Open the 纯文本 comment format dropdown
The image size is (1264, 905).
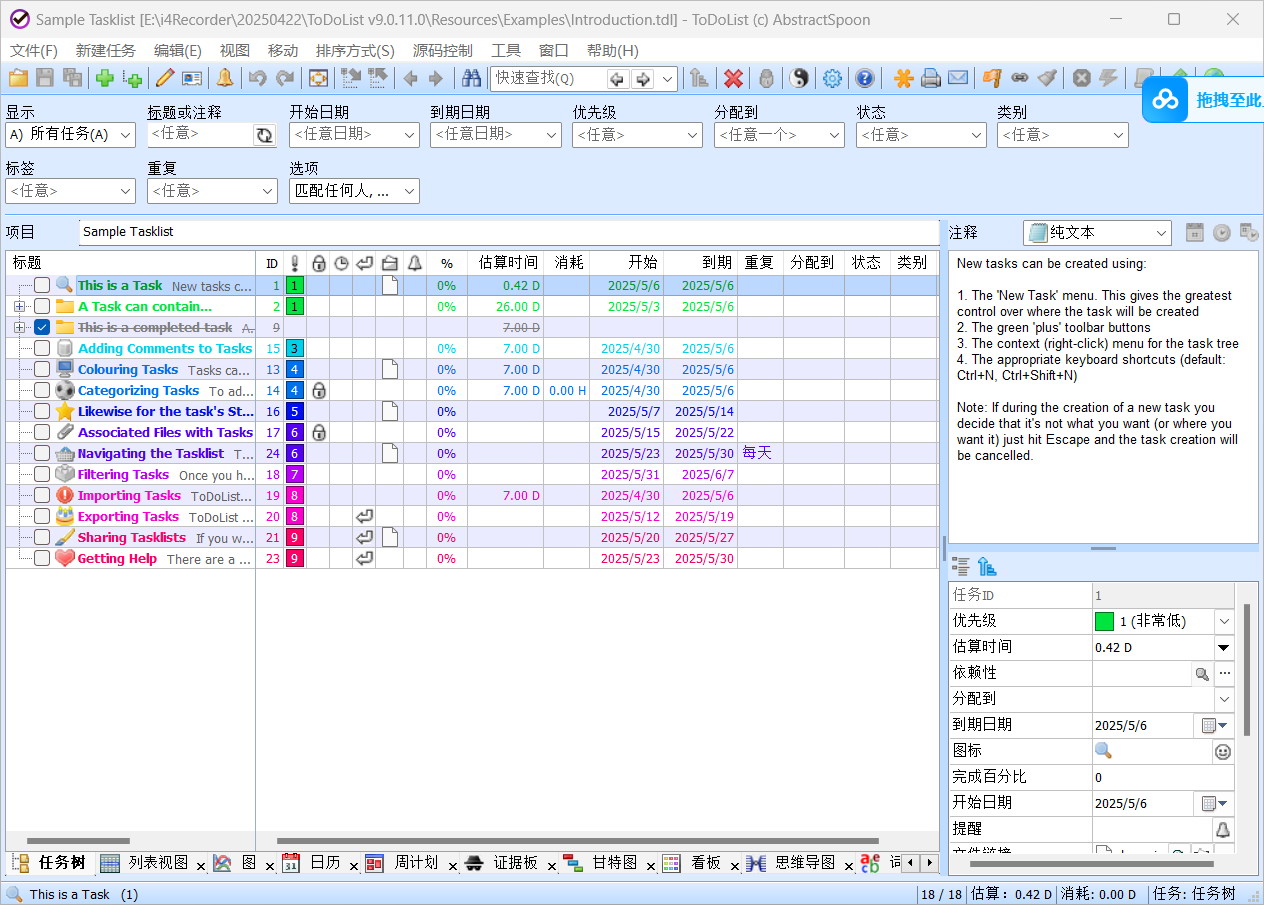click(1097, 233)
